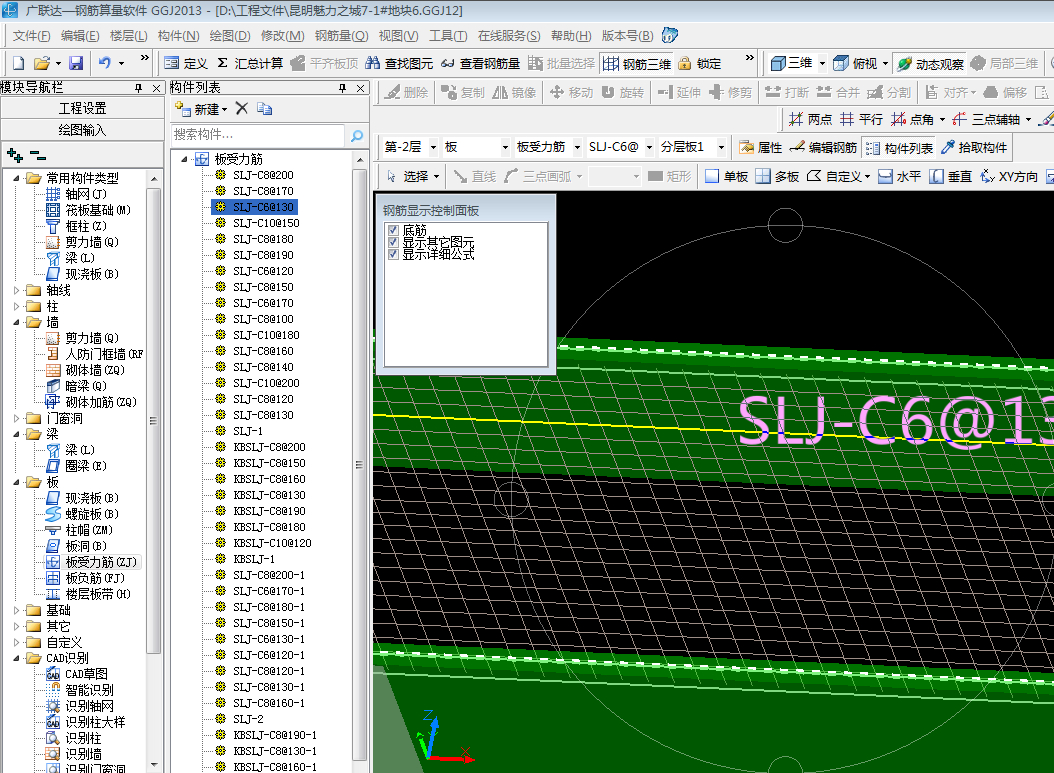This screenshot has height=773, width=1054.
Task: Close the 构件列表 panel
Action: click(x=360, y=88)
